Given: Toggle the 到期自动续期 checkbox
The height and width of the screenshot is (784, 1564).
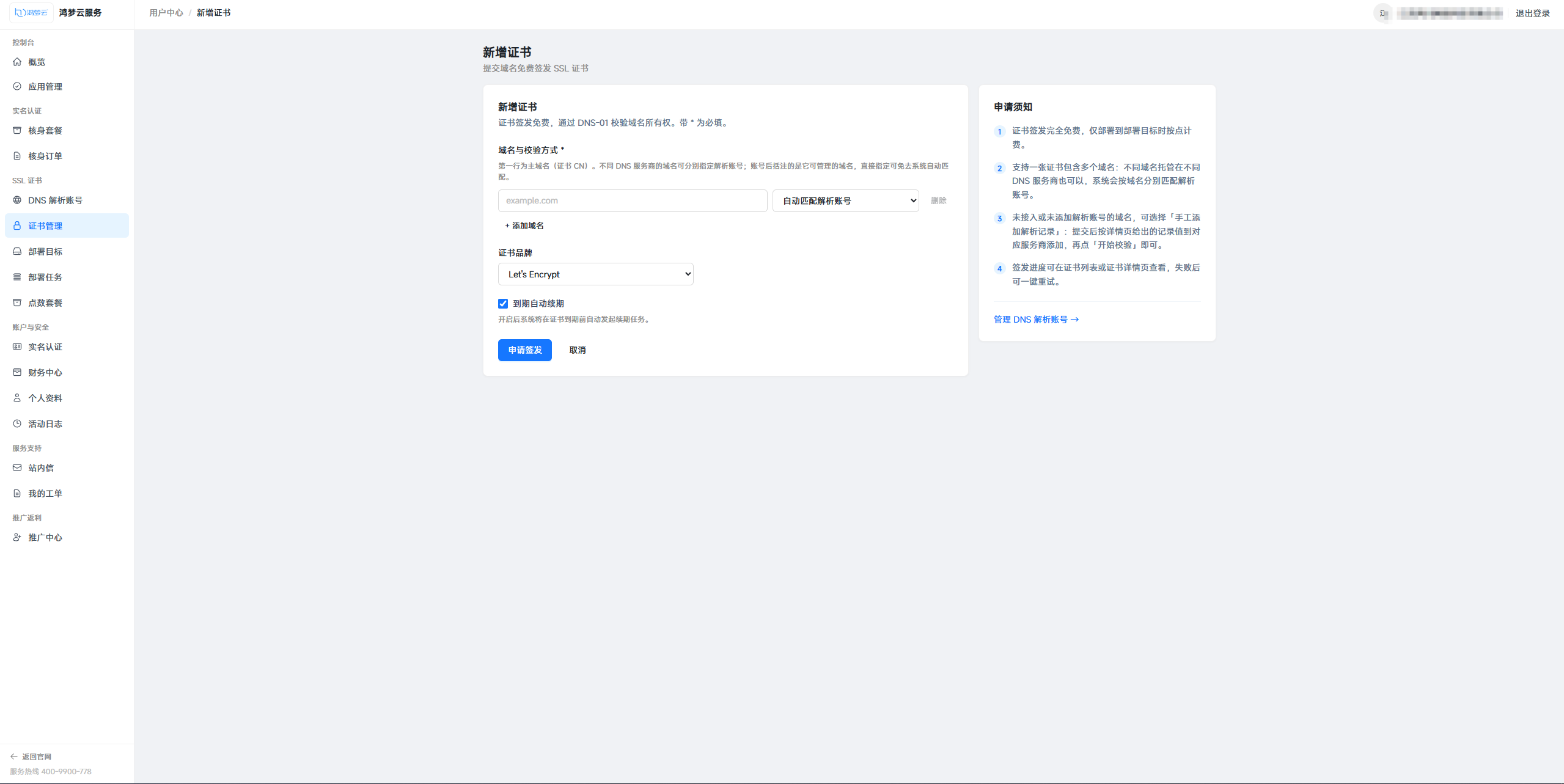Looking at the screenshot, I should [503, 304].
